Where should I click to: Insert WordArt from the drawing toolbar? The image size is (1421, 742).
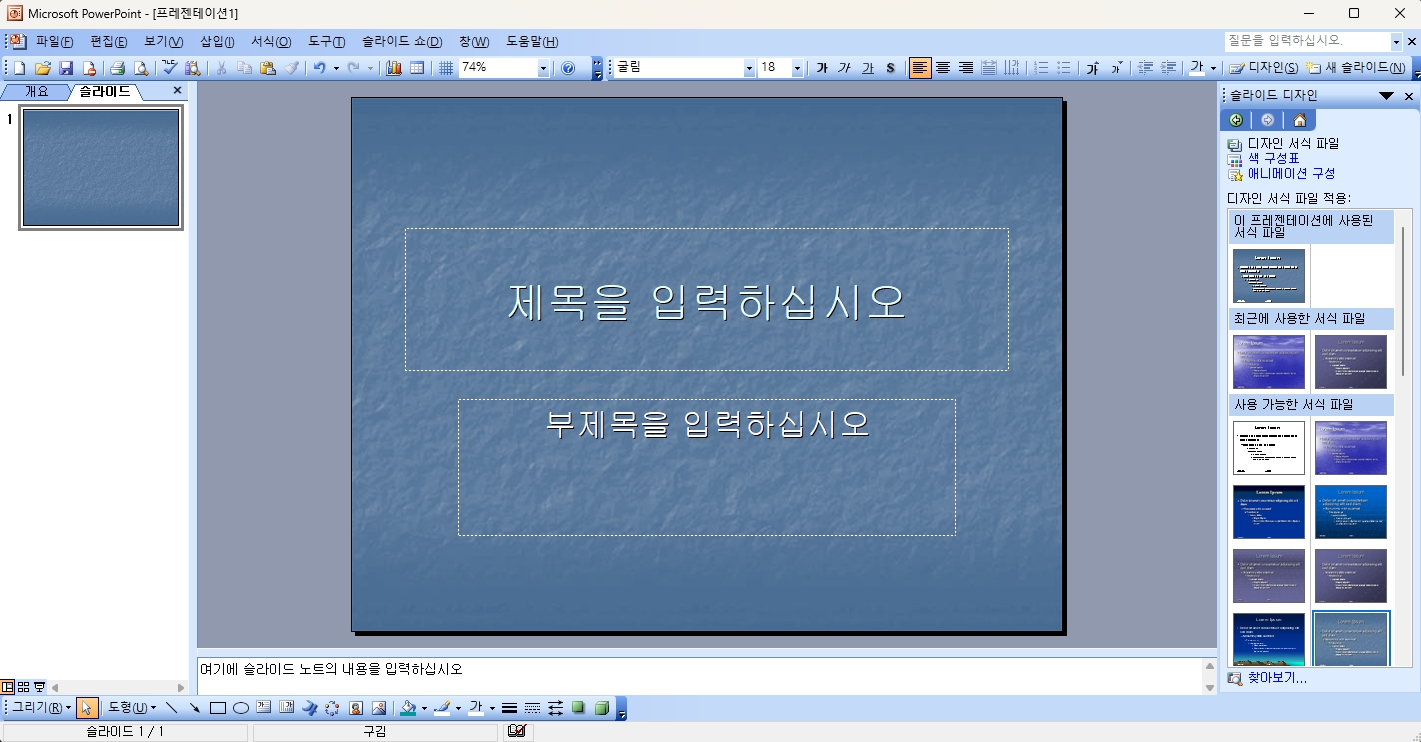tap(309, 708)
